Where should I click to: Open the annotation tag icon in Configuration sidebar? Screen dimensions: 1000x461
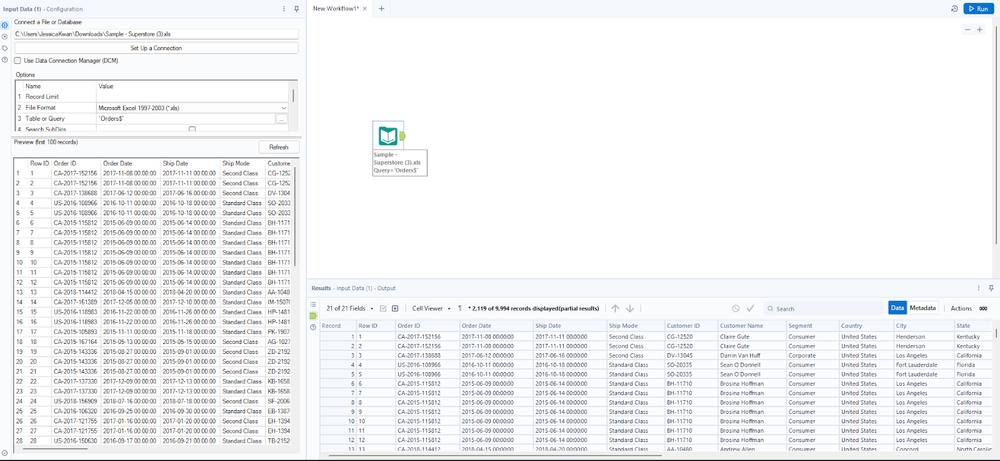pos(6,47)
